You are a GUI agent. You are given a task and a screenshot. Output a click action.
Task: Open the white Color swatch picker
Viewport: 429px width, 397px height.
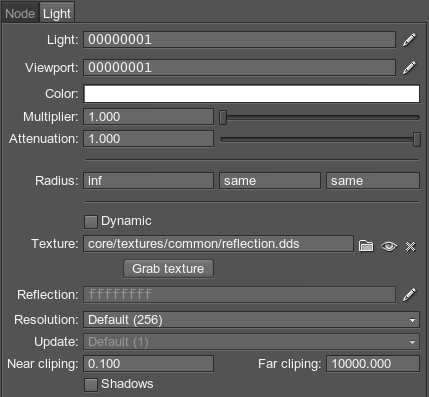pyautogui.click(x=252, y=94)
